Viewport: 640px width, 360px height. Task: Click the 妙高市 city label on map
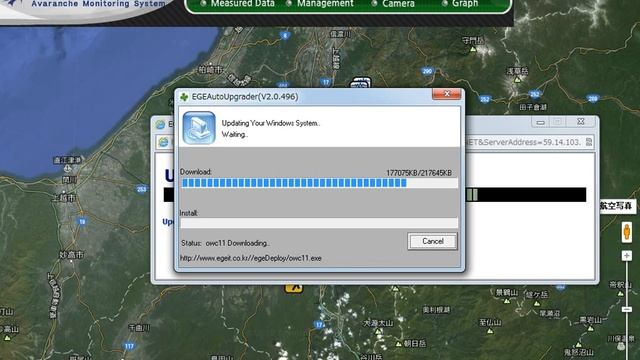(71, 255)
